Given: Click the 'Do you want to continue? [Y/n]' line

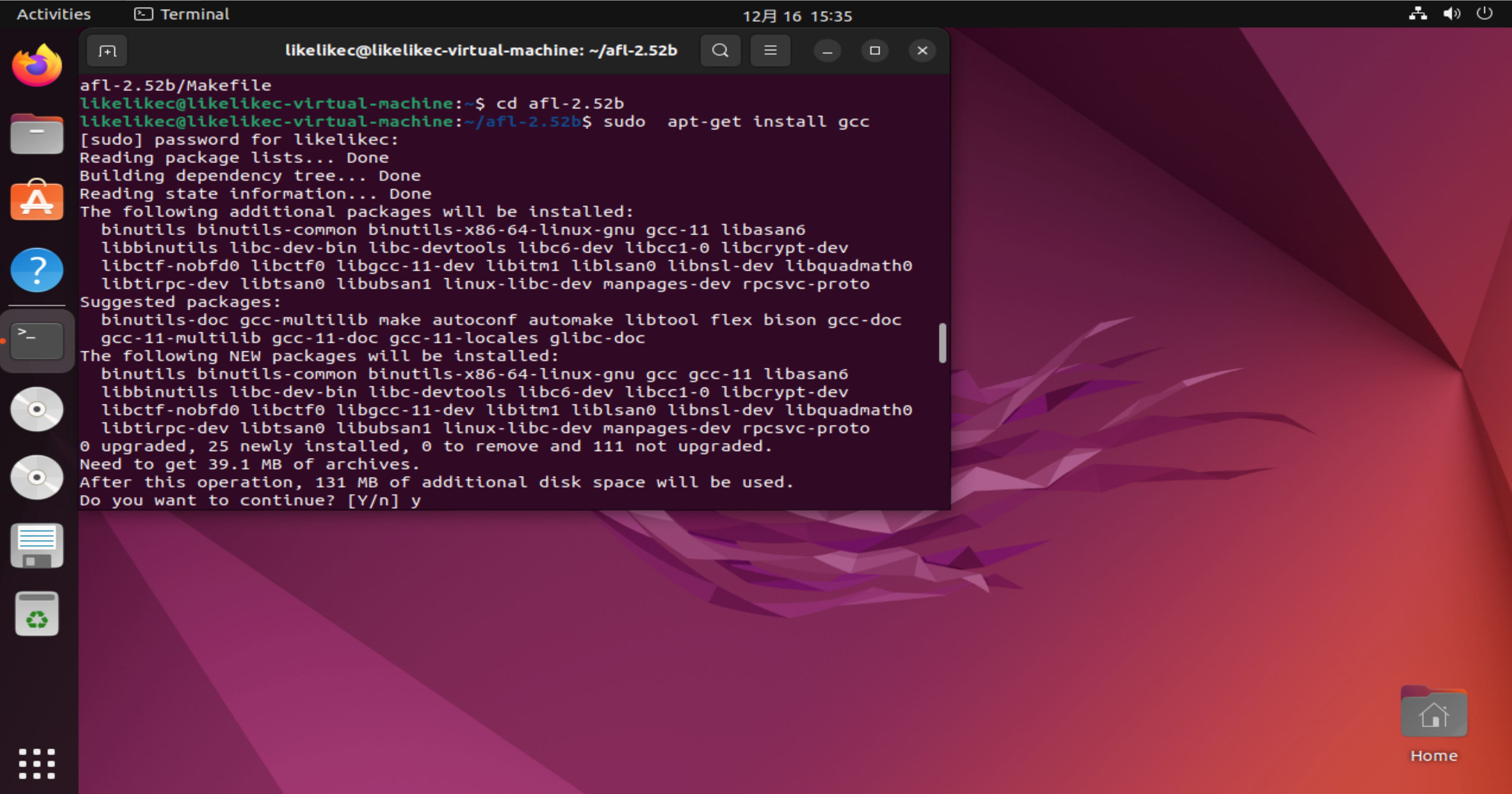Looking at the screenshot, I should click(250, 500).
